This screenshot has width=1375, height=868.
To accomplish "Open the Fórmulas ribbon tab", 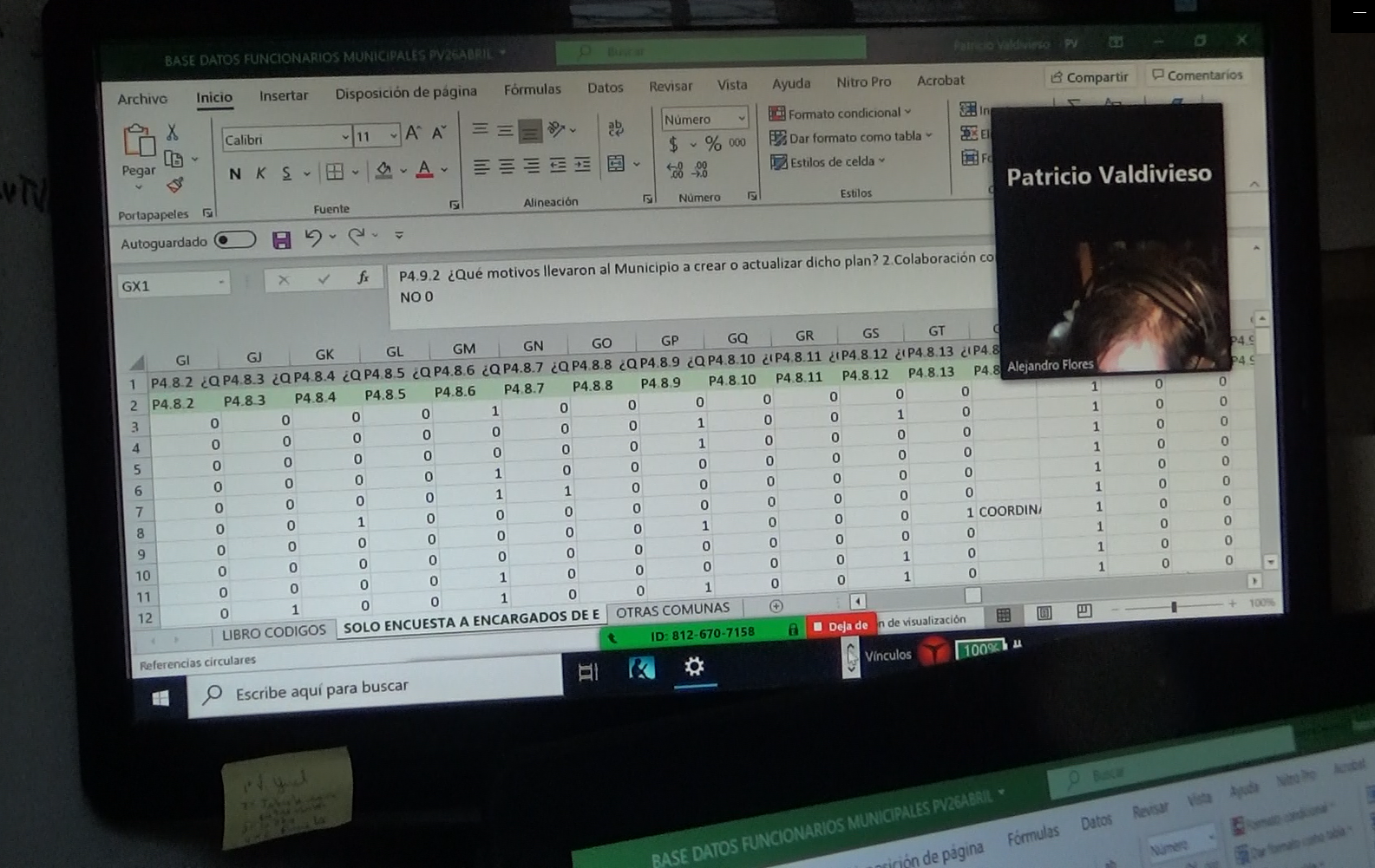I will 532,89.
